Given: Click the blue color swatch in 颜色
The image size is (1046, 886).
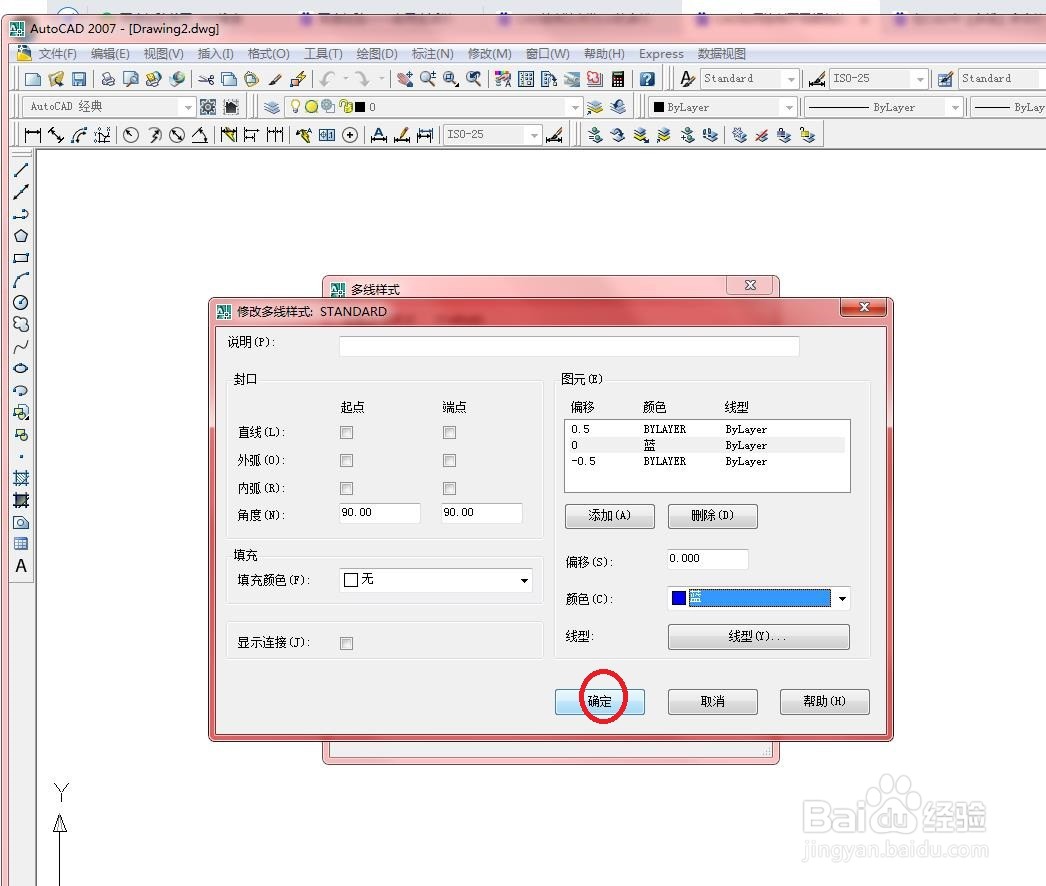Looking at the screenshot, I should coord(678,598).
